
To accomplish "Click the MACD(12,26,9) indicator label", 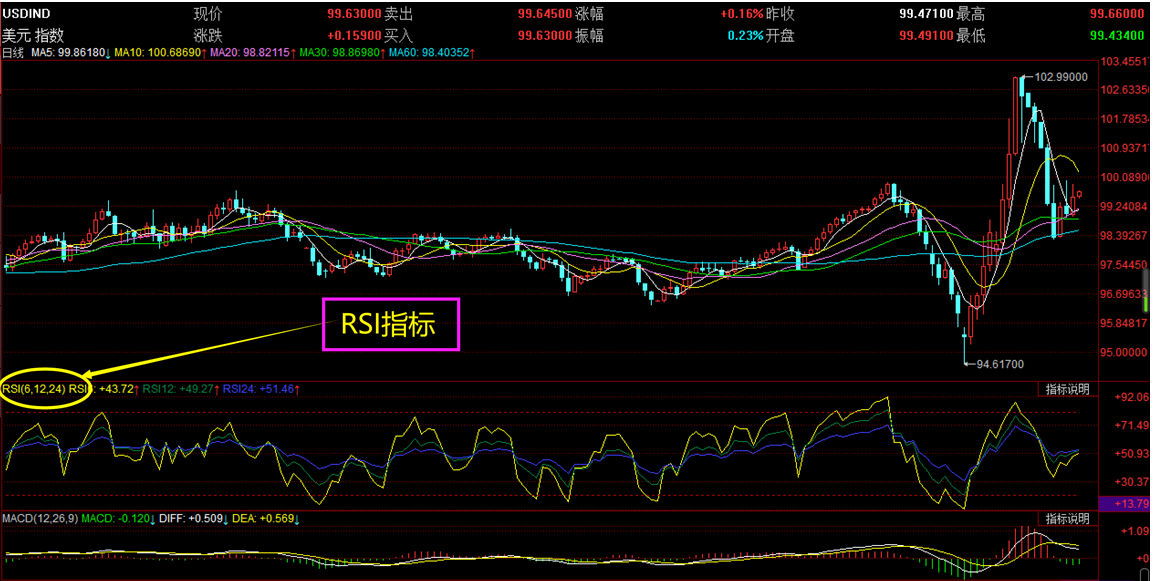I will (40, 518).
